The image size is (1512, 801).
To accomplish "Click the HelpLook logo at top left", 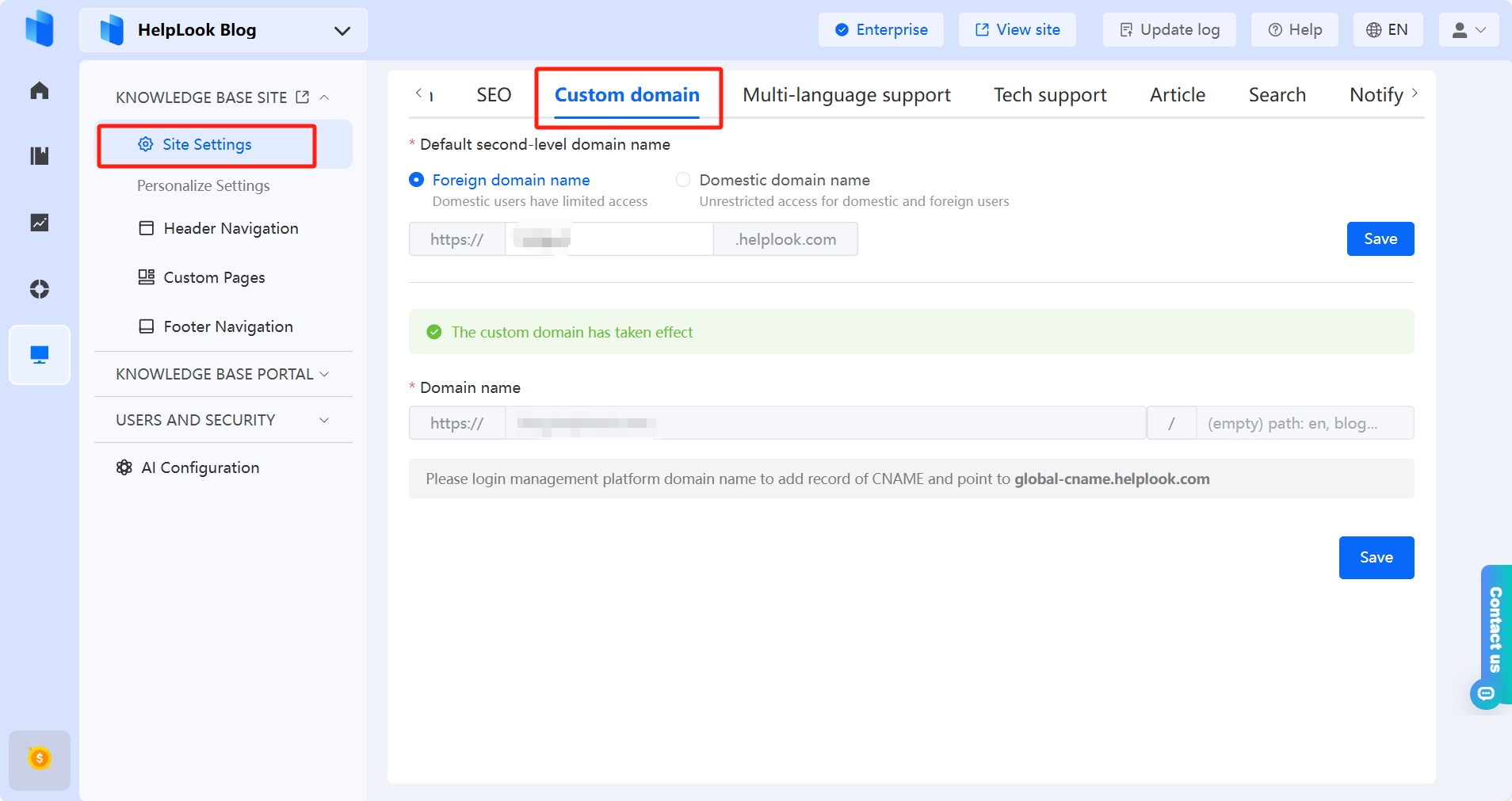I will tap(39, 29).
